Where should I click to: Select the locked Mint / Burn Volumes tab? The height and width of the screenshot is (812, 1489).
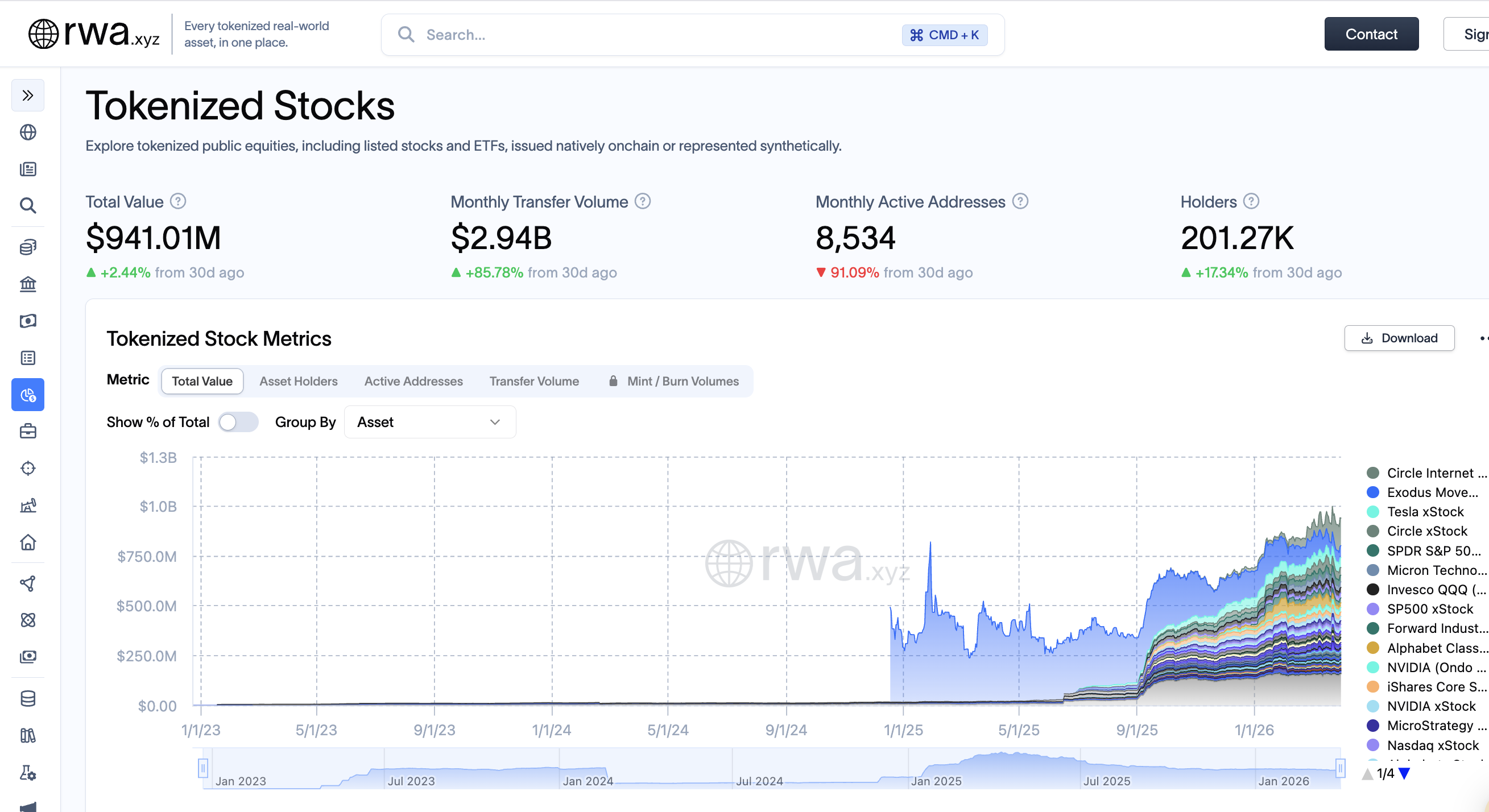click(x=673, y=382)
